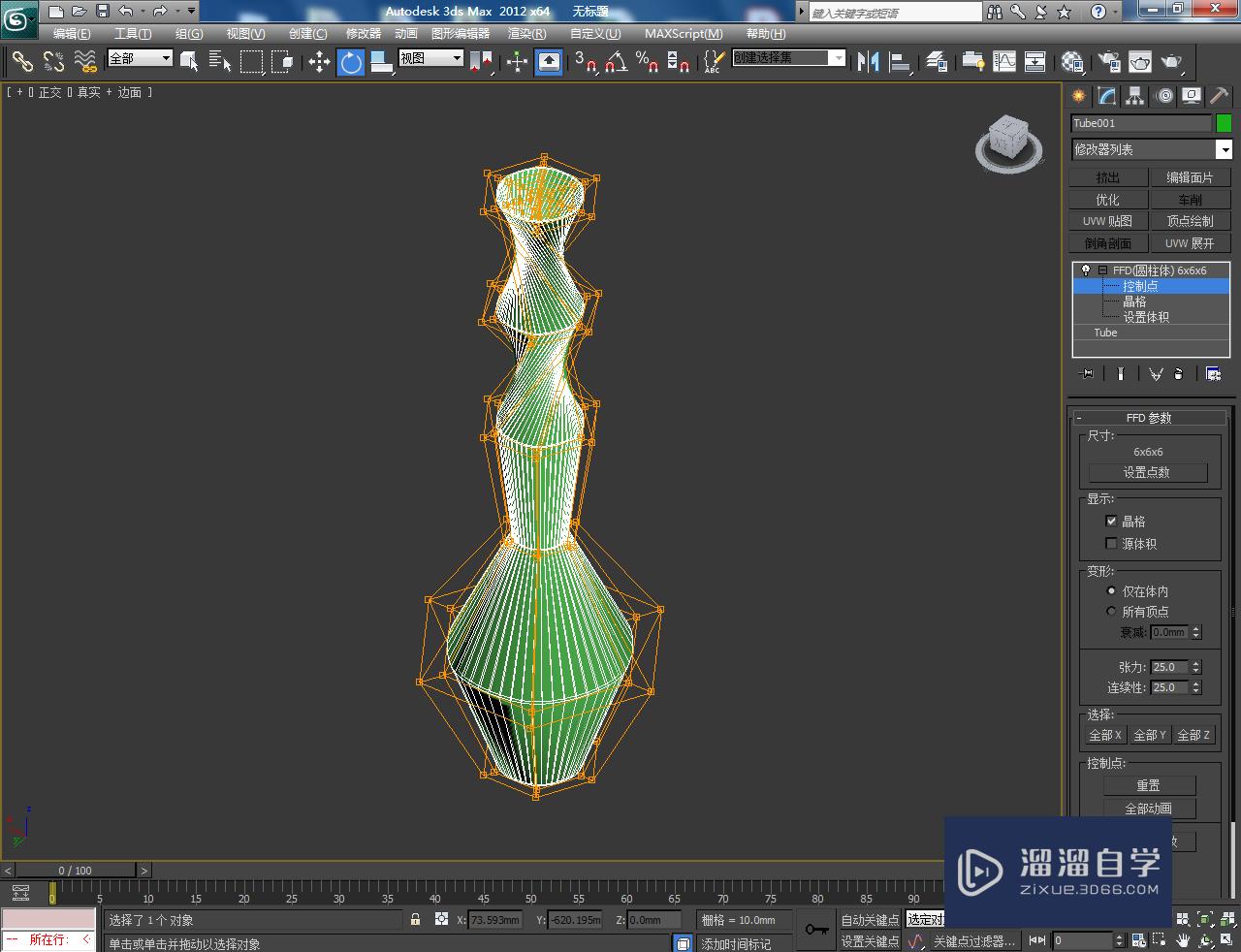Open the Layer Manager
Viewport: 1241px width, 952px height.
(x=937, y=62)
